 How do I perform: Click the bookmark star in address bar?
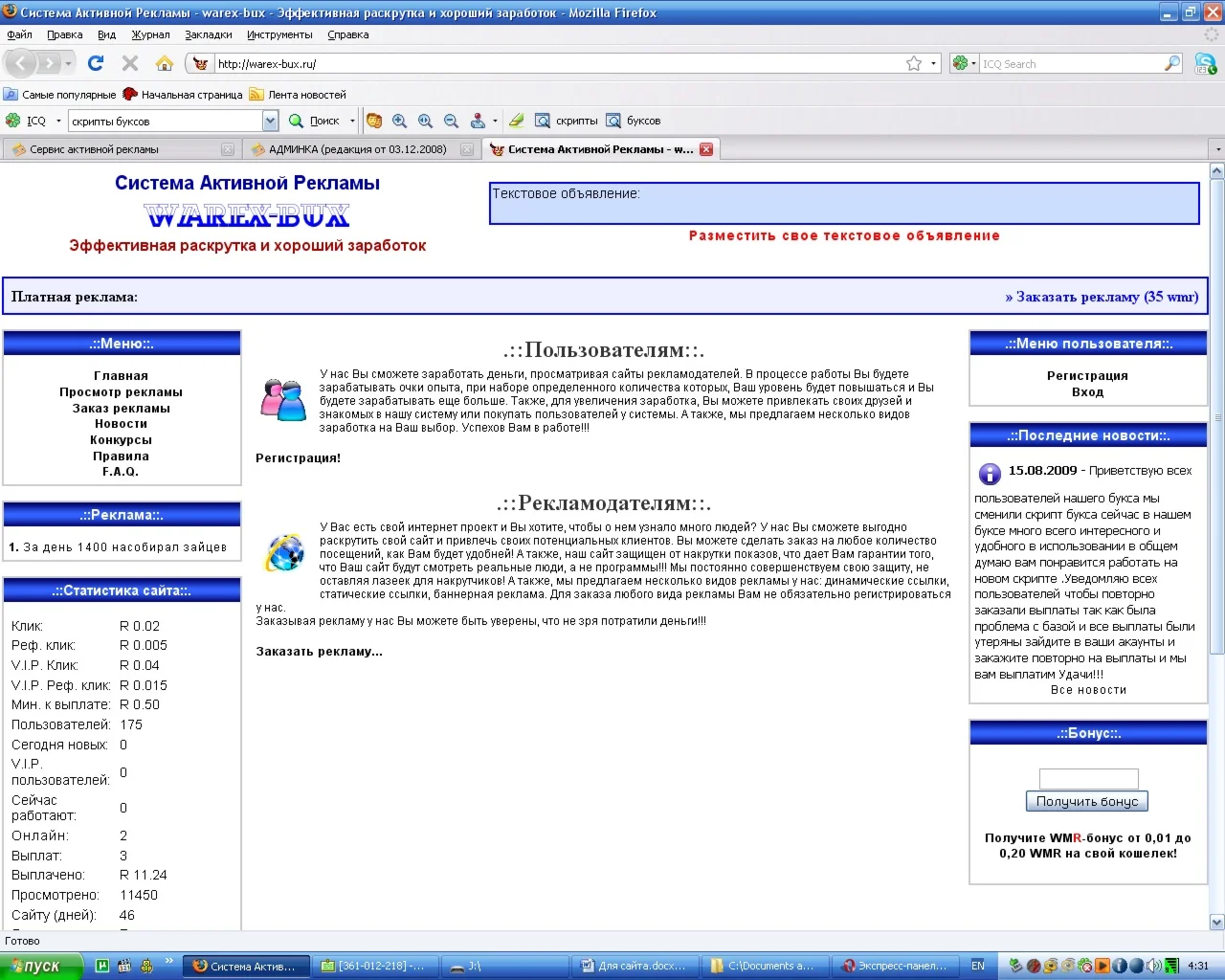[914, 64]
